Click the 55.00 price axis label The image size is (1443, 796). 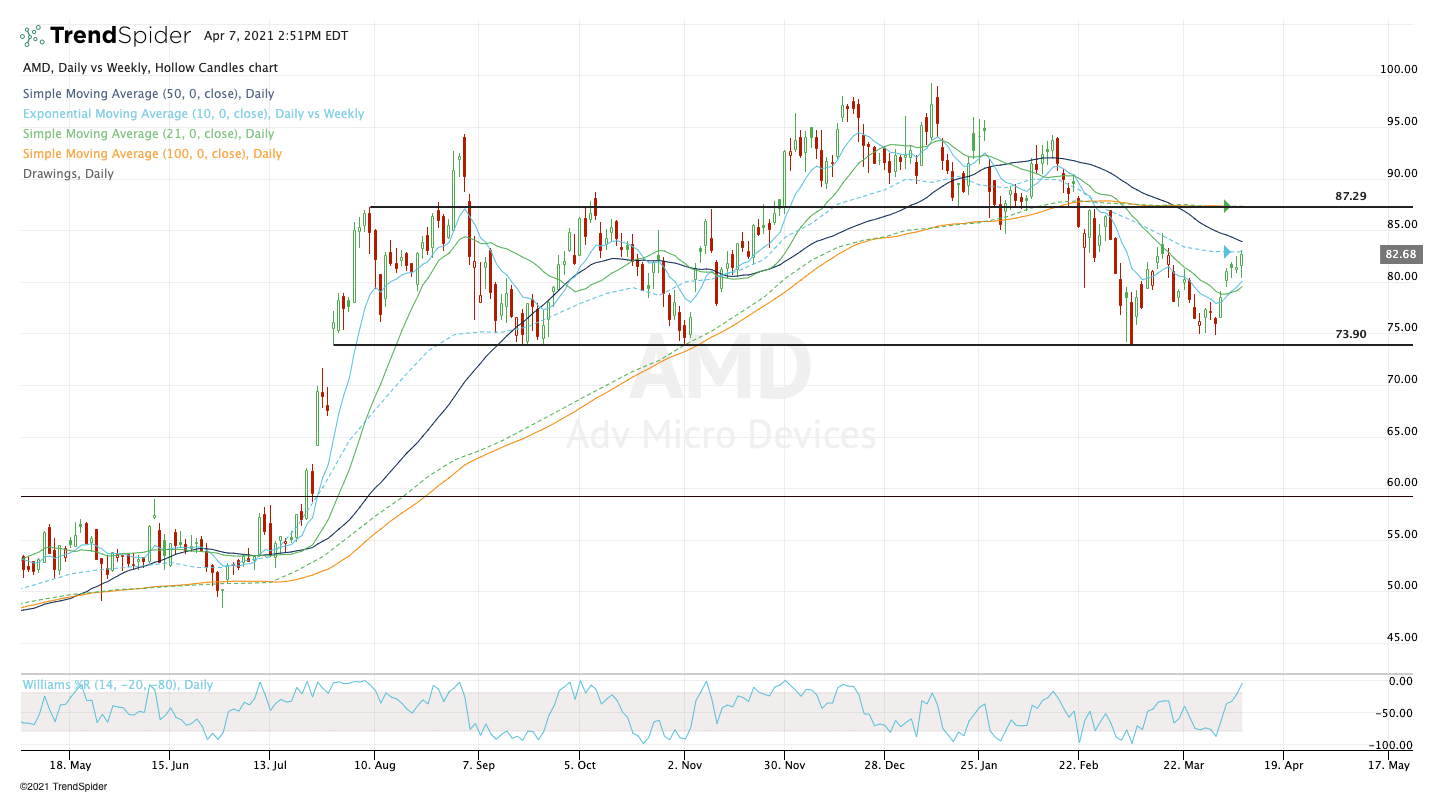pos(1401,534)
